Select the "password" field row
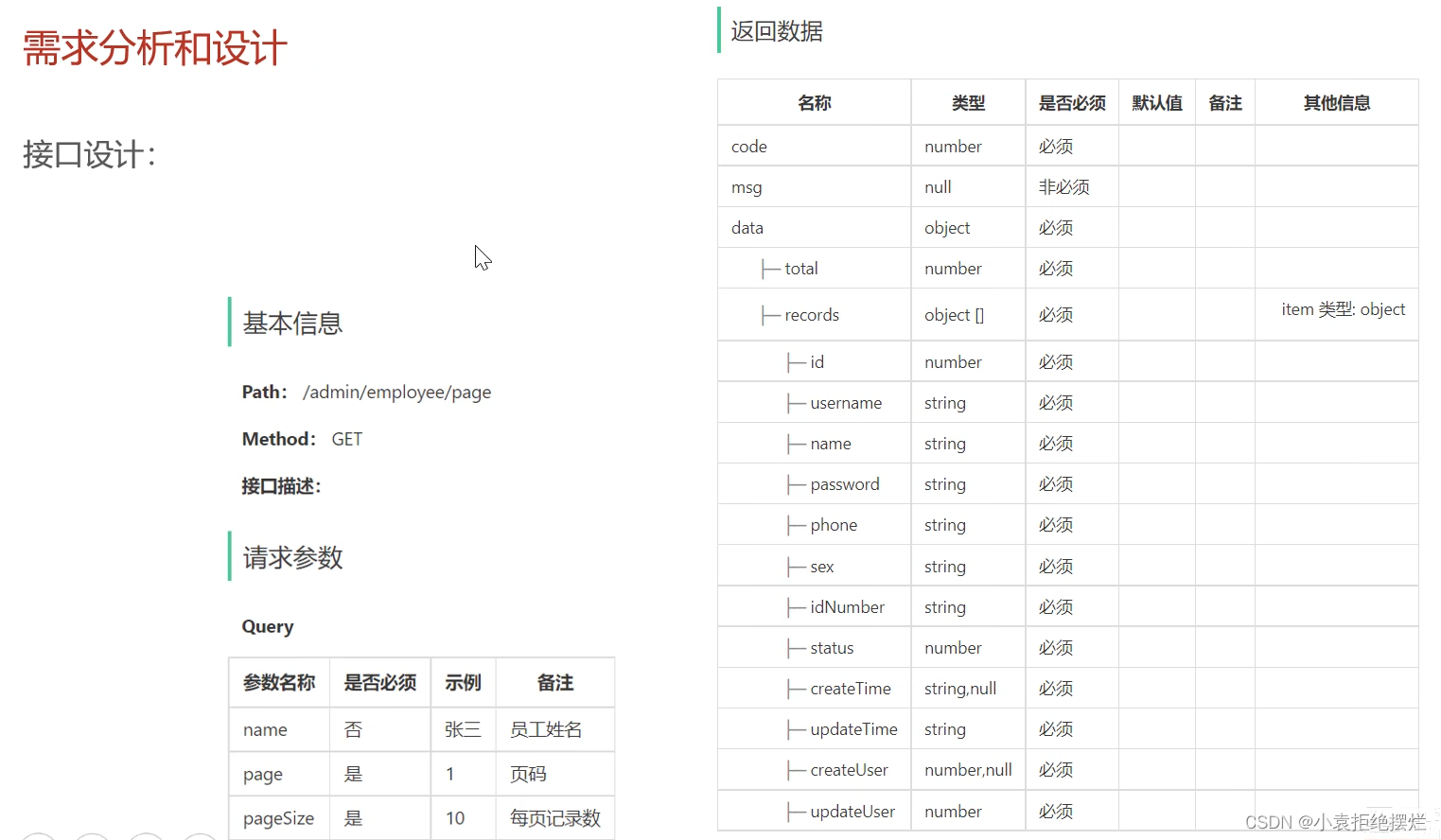This screenshot has width=1441, height=840. click(844, 483)
